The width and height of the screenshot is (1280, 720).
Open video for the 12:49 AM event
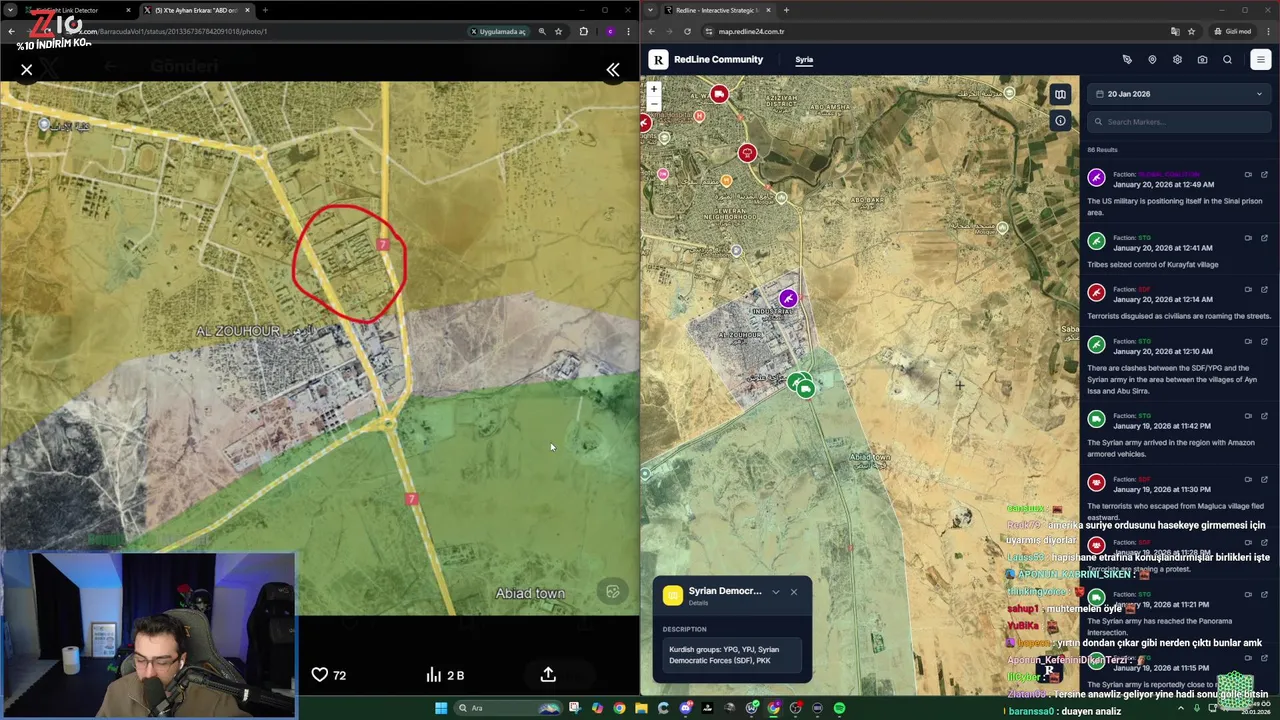coord(1248,175)
